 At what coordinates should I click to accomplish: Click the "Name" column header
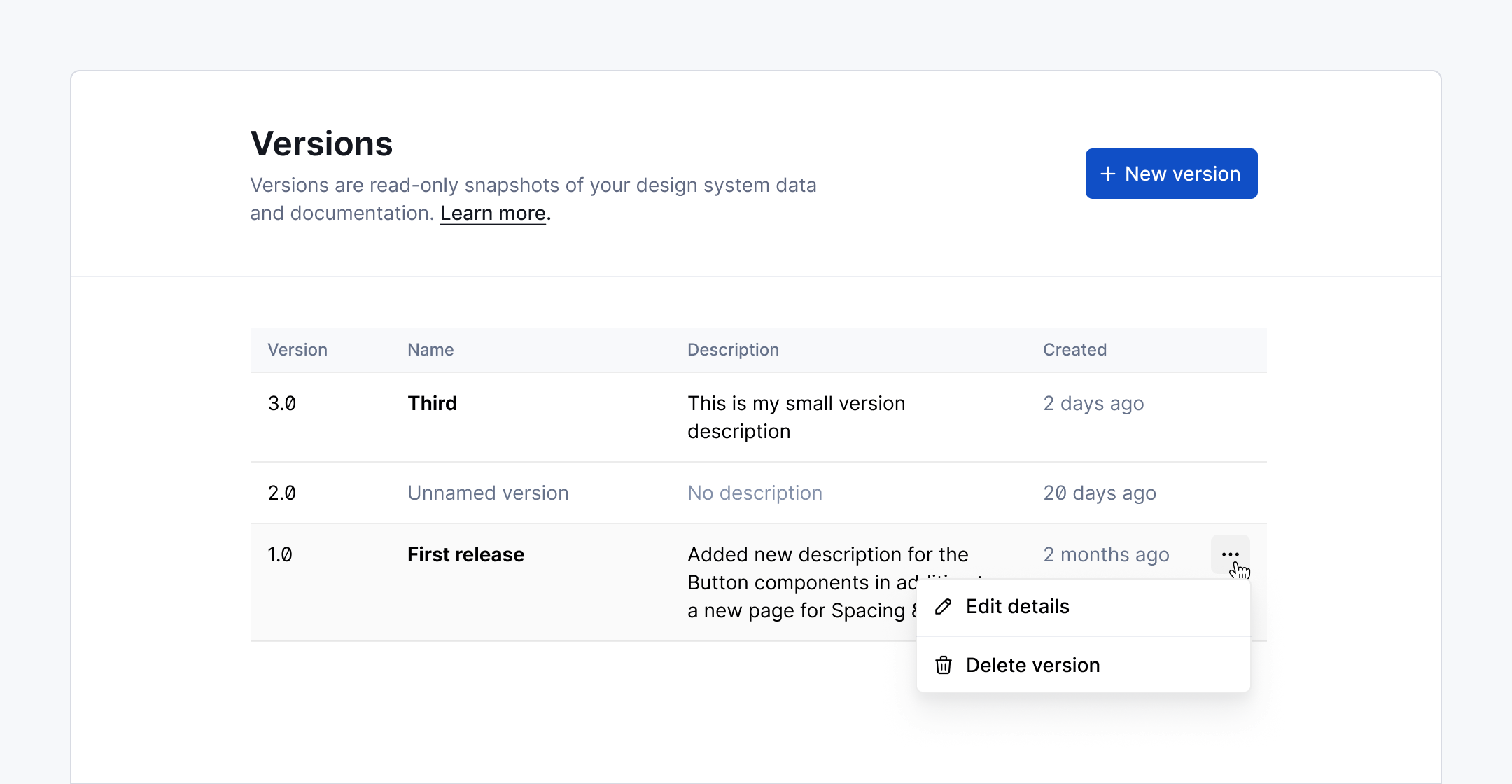pos(430,349)
